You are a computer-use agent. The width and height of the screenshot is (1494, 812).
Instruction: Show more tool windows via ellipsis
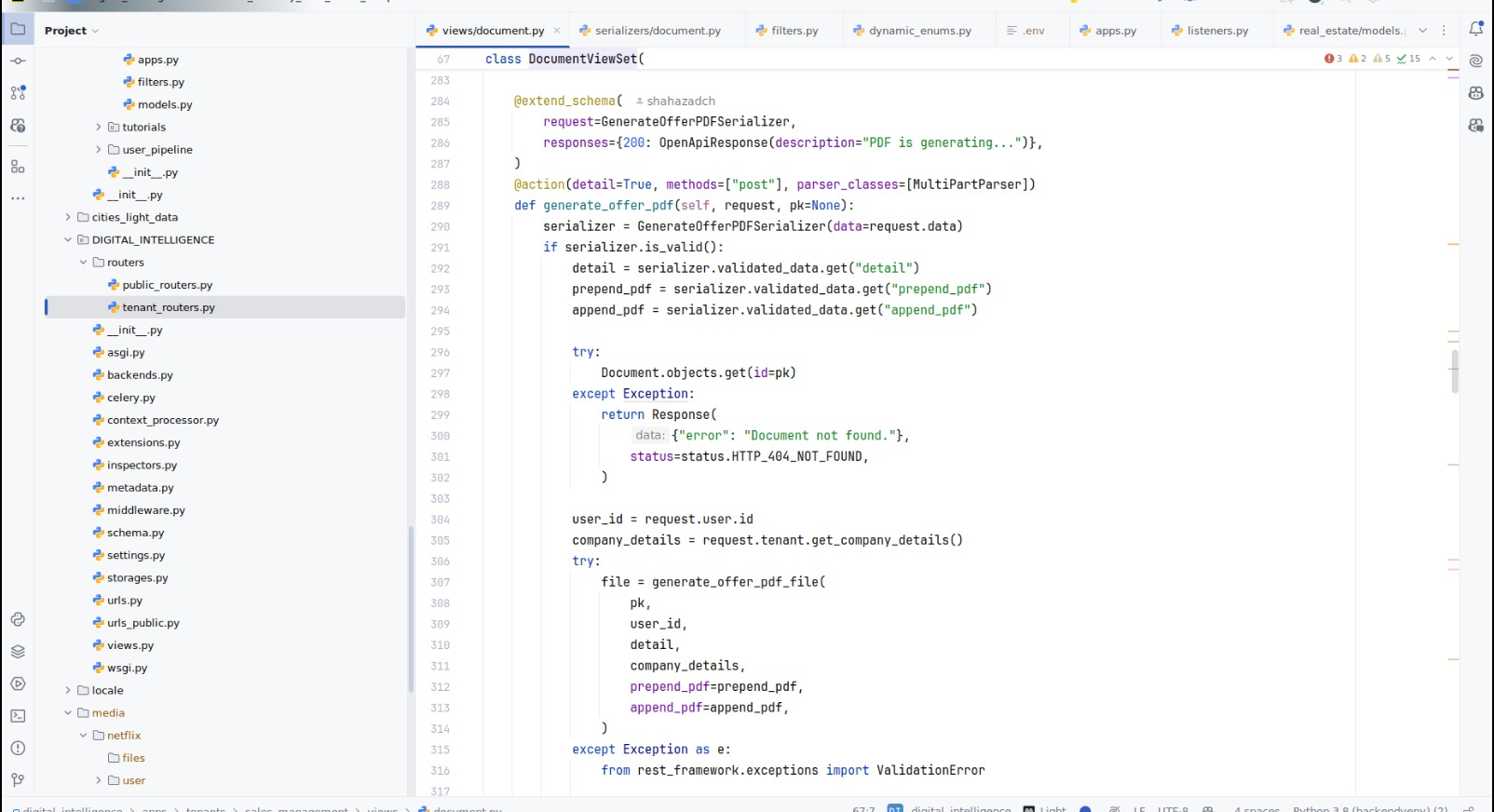coord(18,198)
